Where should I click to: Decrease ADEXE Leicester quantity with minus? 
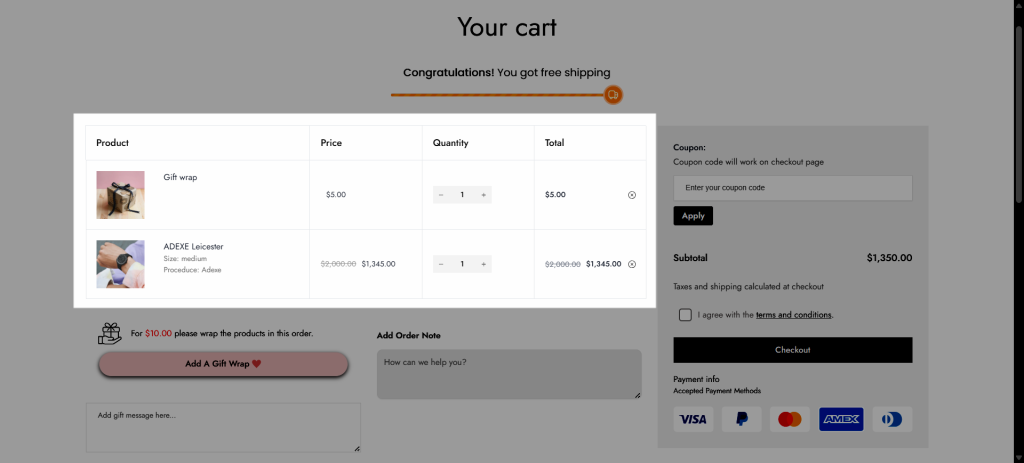441,264
